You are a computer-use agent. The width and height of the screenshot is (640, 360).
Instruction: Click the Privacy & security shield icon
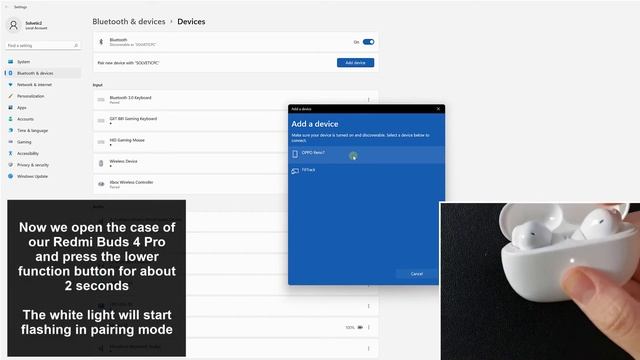point(11,164)
